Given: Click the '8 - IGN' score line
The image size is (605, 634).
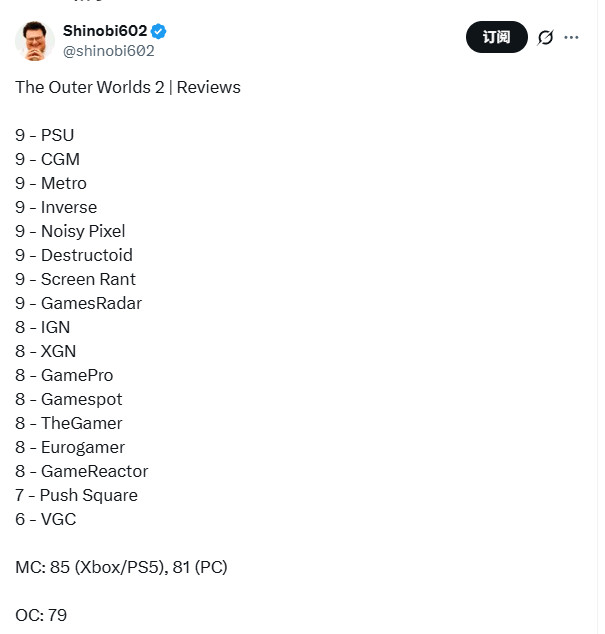Looking at the screenshot, I should tap(43, 327).
